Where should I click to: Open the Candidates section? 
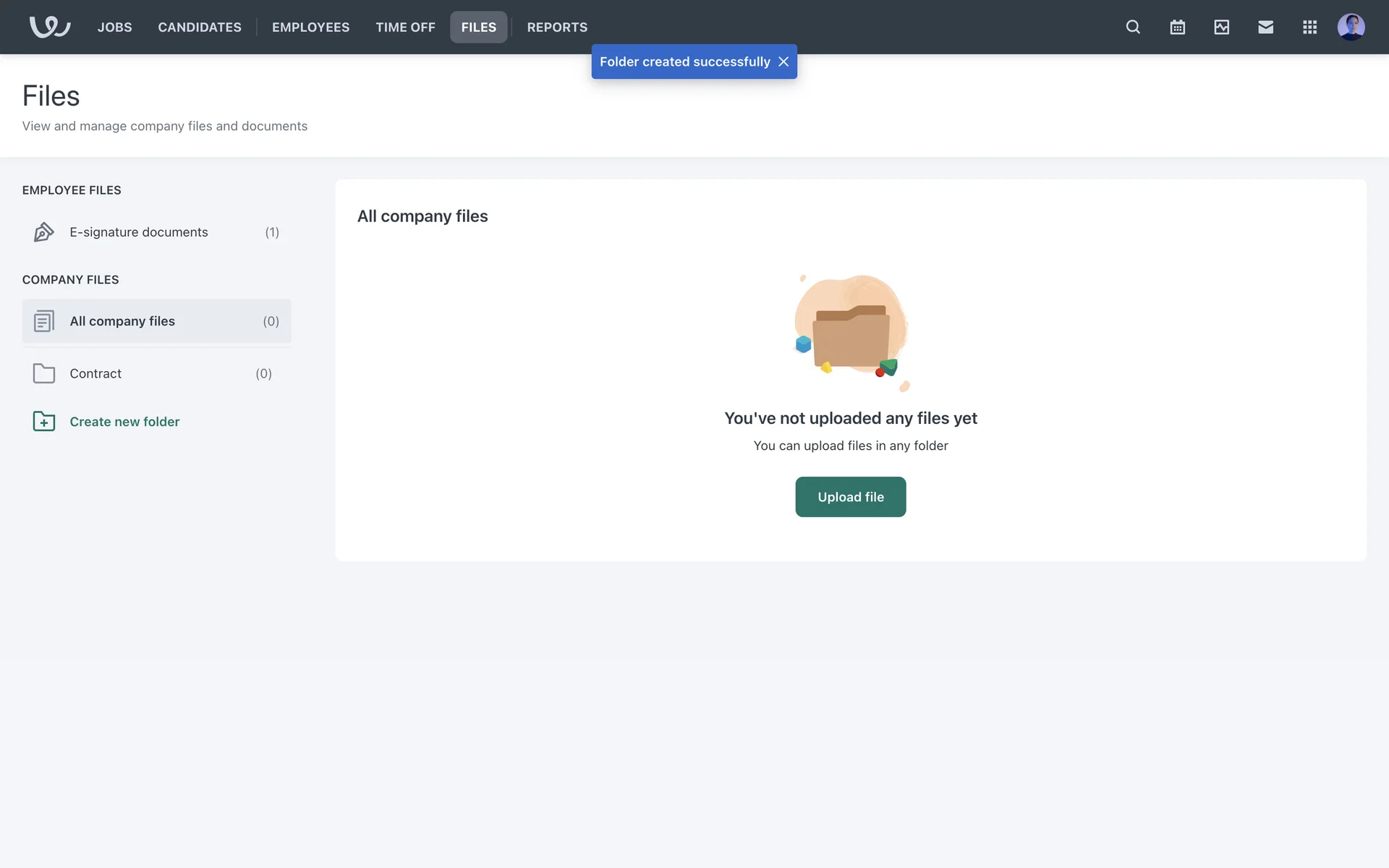pos(200,27)
